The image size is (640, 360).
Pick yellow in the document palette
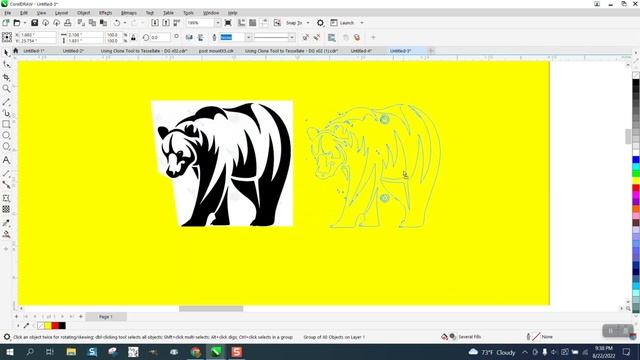coord(48,326)
